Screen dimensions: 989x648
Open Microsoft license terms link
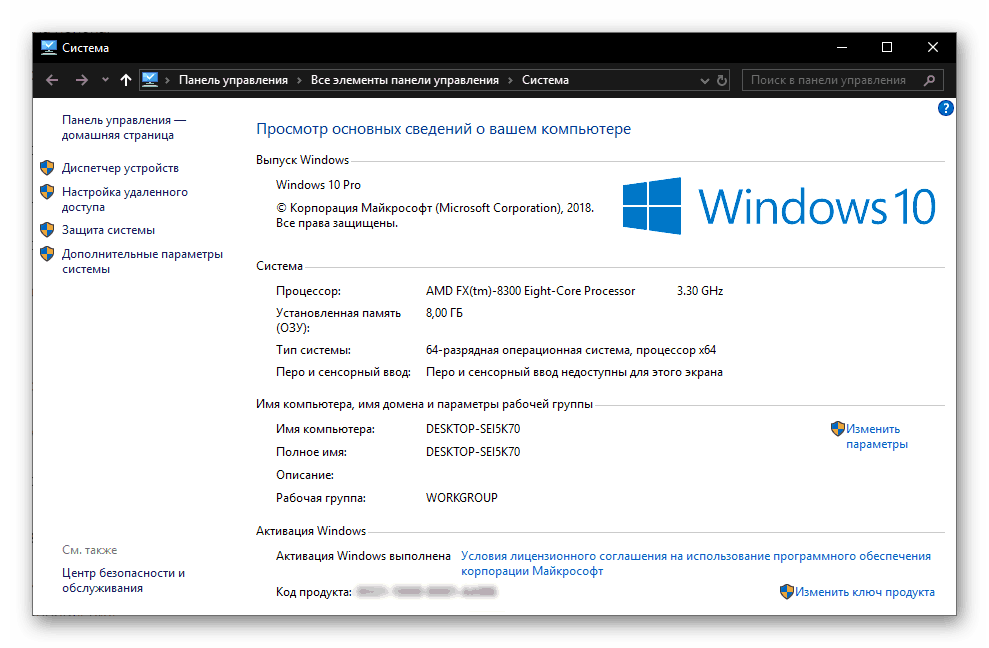pos(696,563)
